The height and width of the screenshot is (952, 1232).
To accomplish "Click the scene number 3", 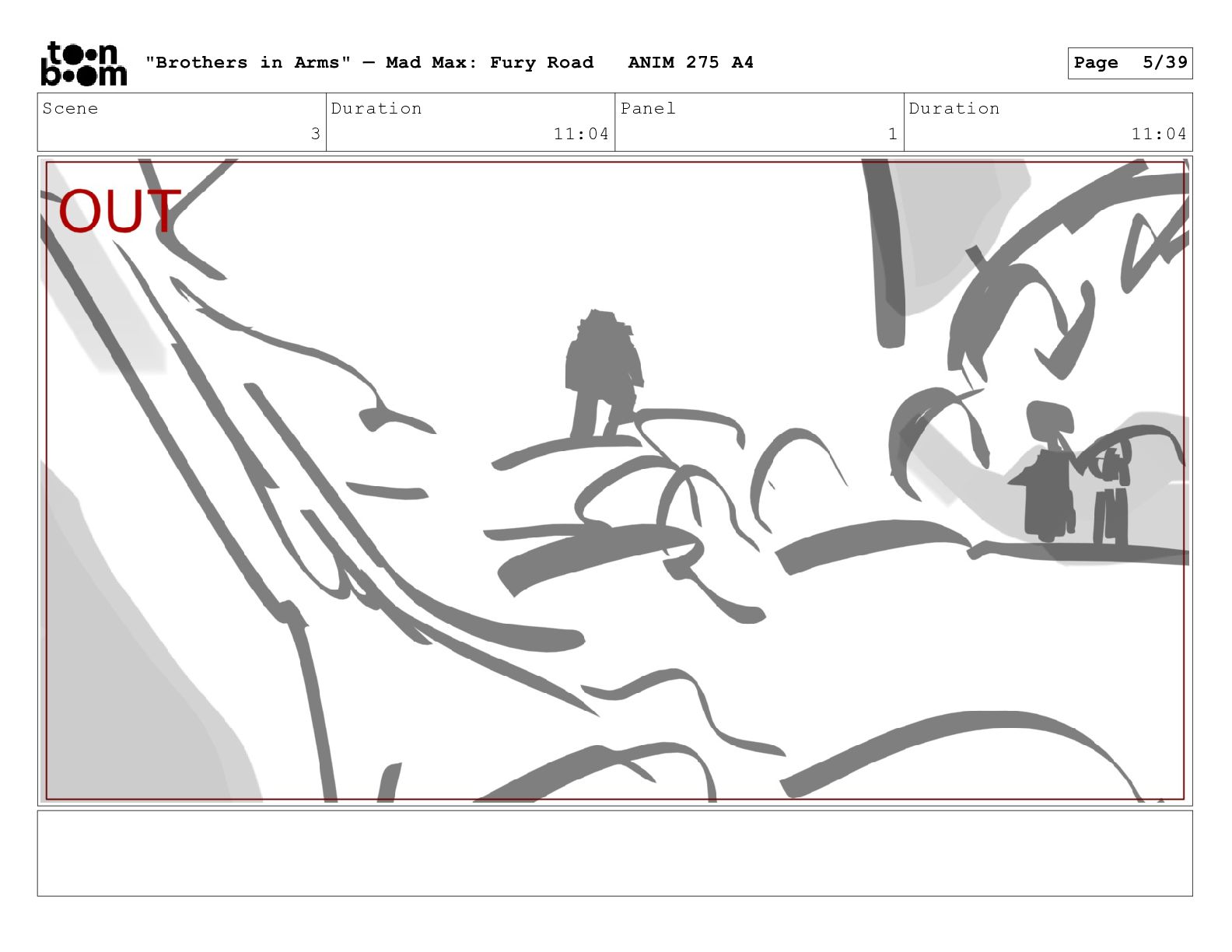I will [315, 134].
